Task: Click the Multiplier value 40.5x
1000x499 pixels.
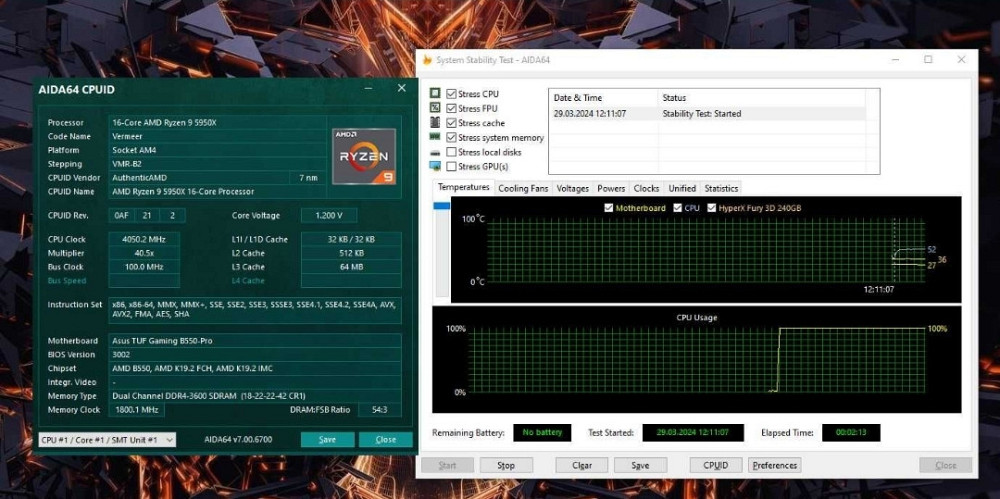Action: click(144, 253)
